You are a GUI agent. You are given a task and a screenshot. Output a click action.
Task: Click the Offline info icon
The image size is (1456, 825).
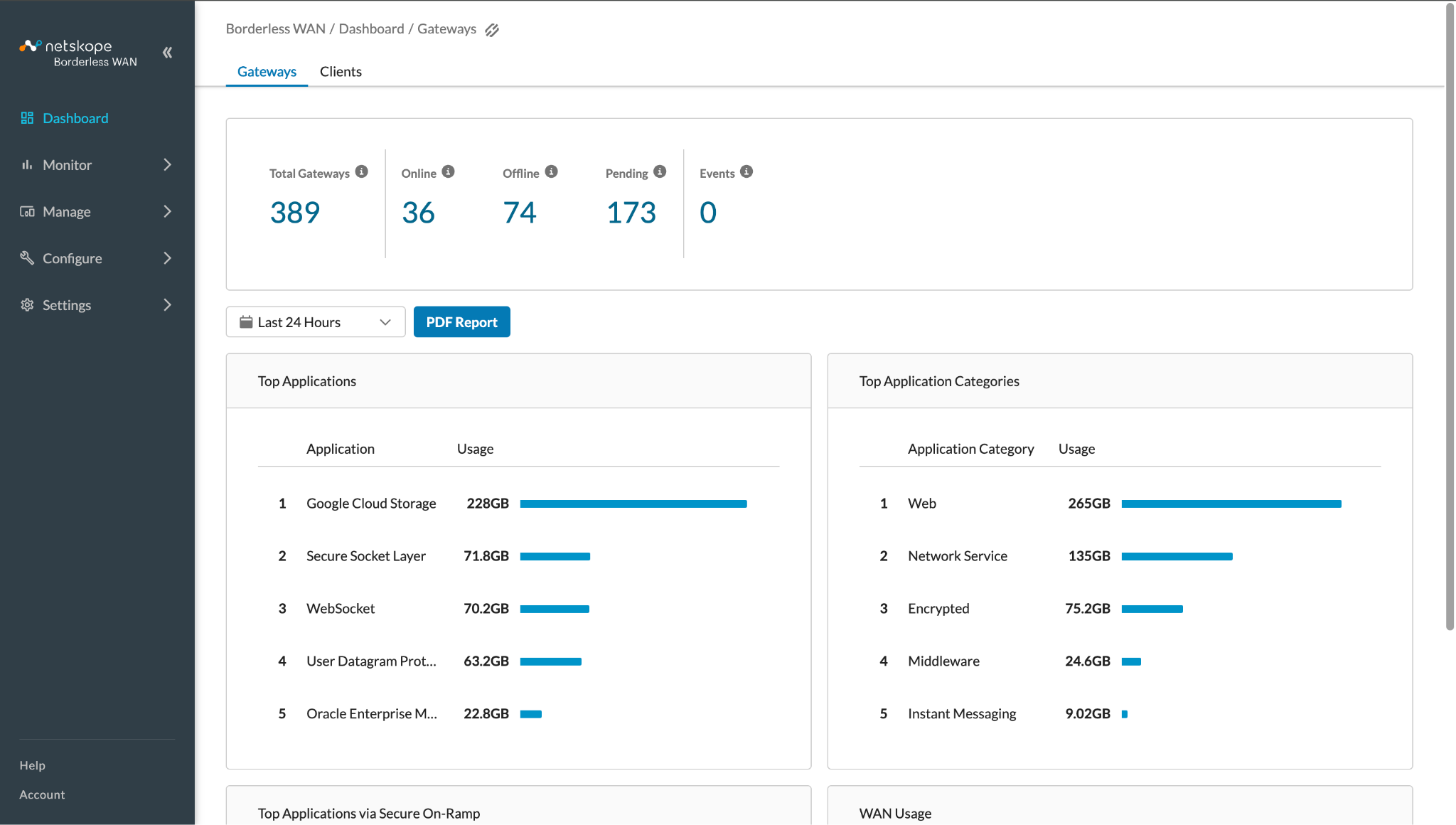click(552, 171)
